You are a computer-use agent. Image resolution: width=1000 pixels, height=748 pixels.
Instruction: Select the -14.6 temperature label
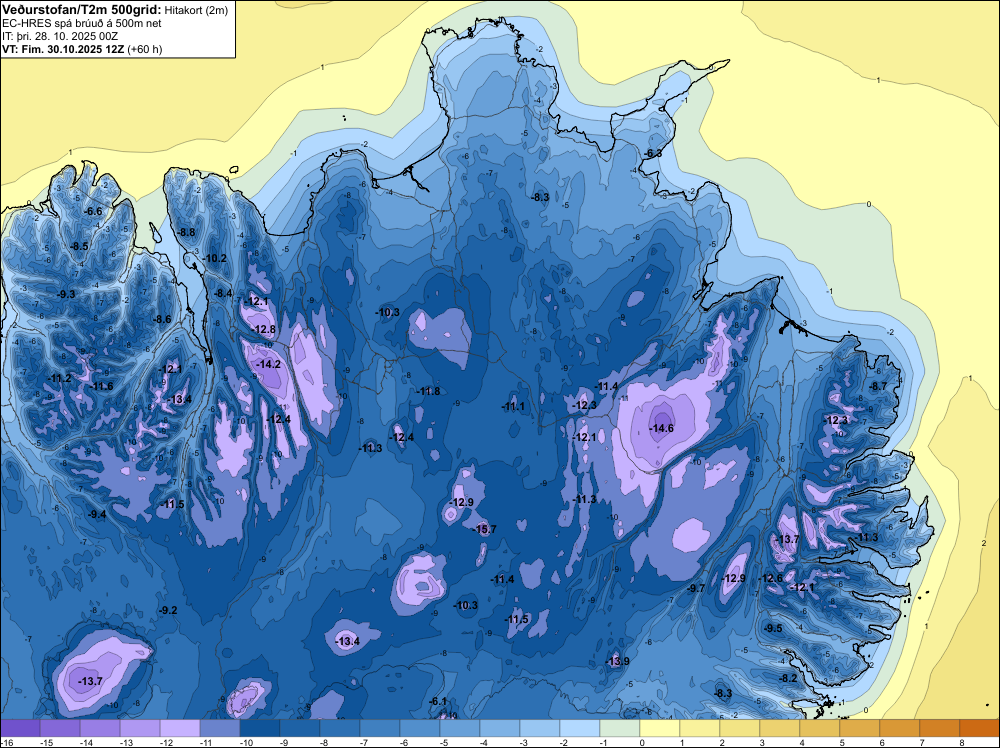661,428
